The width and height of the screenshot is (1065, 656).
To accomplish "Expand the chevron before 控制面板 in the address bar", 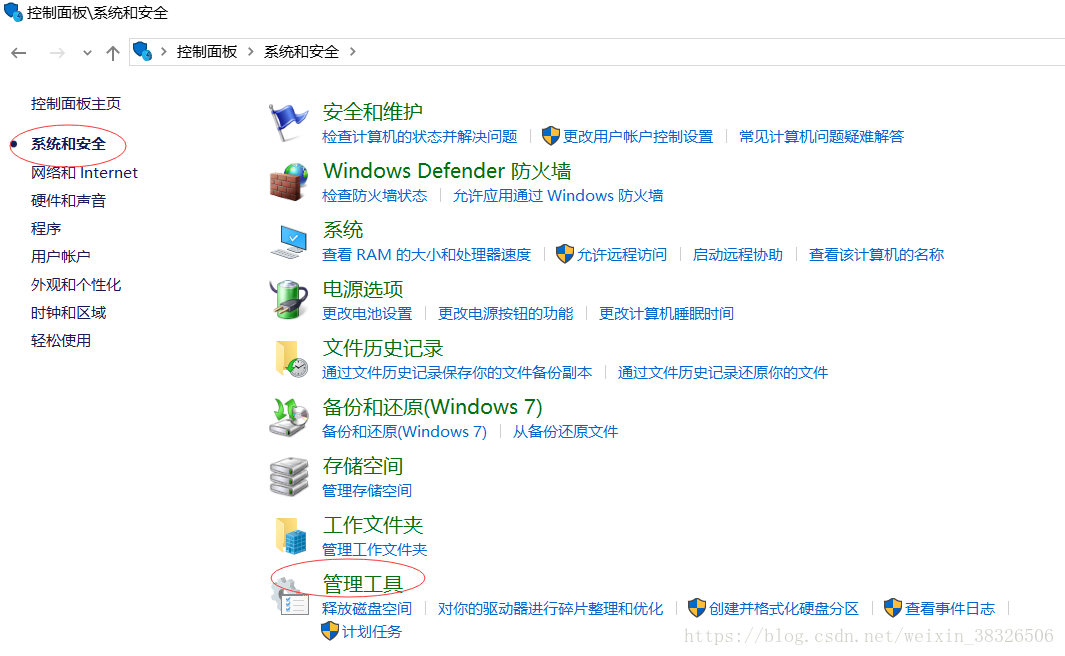I will point(164,52).
